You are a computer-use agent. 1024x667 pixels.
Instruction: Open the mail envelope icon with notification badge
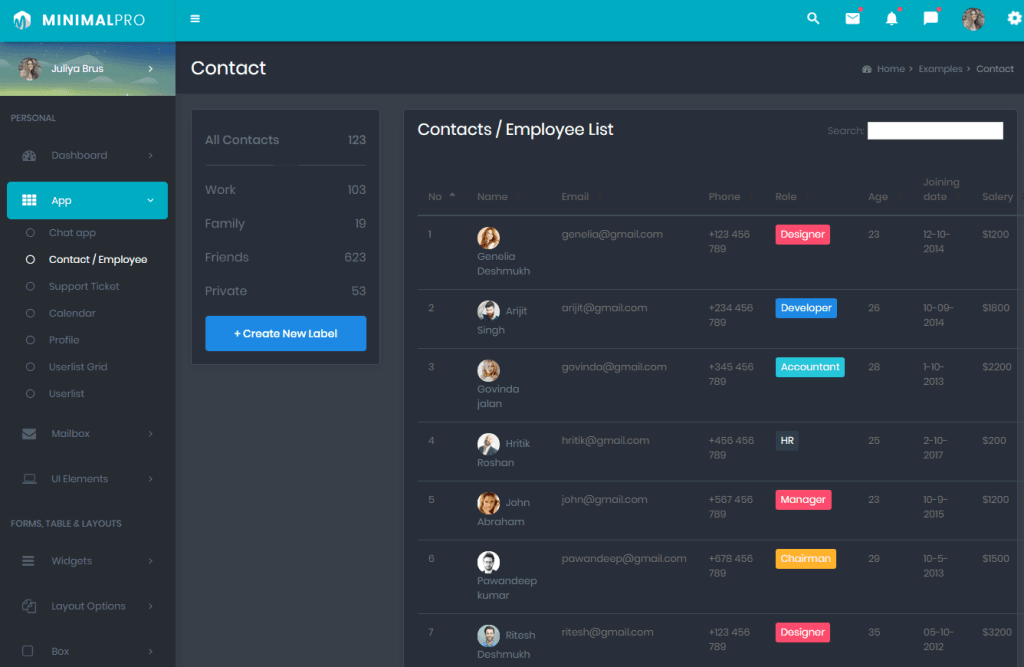click(x=852, y=18)
